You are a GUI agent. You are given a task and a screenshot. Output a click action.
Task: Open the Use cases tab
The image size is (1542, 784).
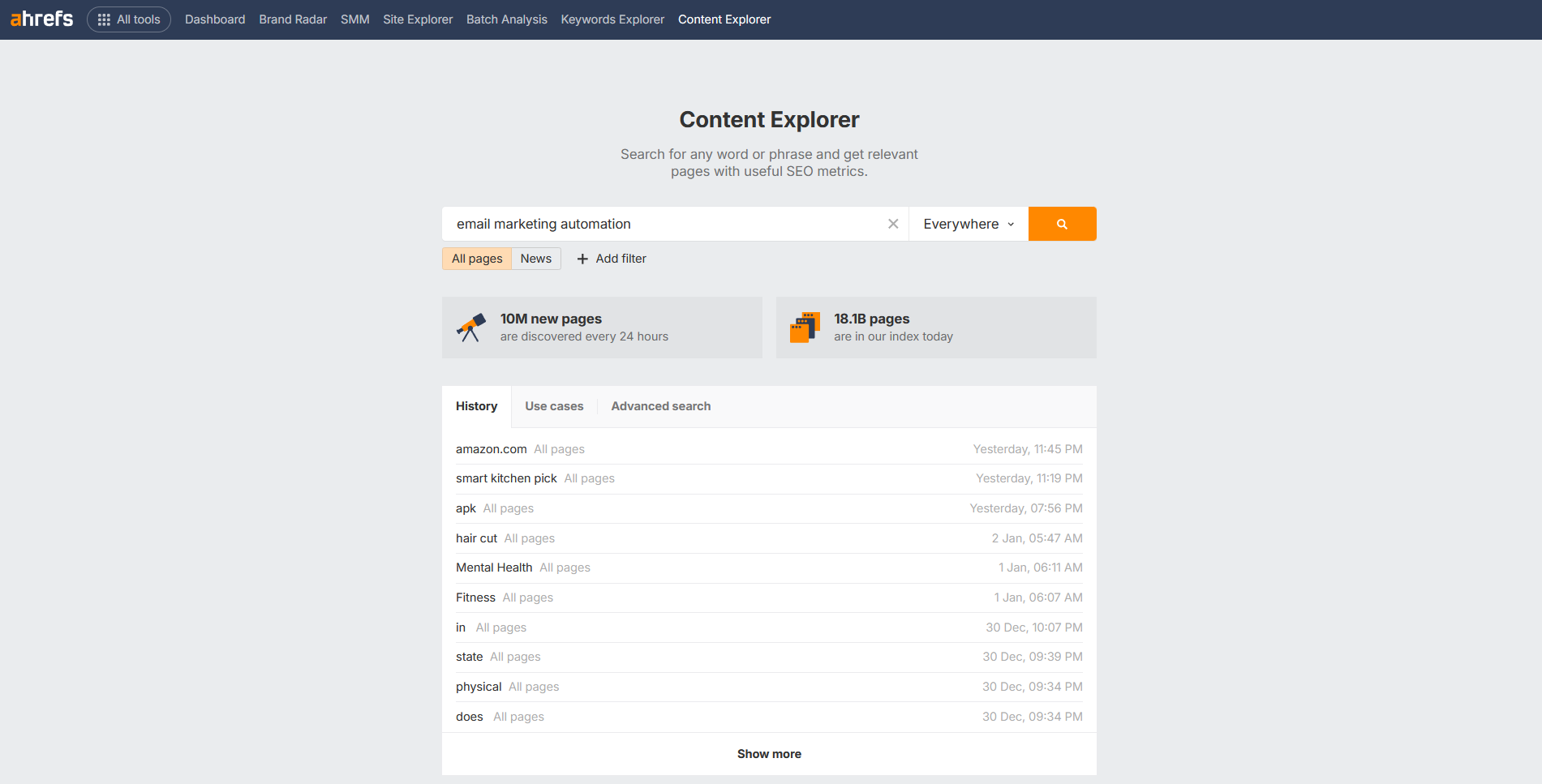pyautogui.click(x=554, y=406)
